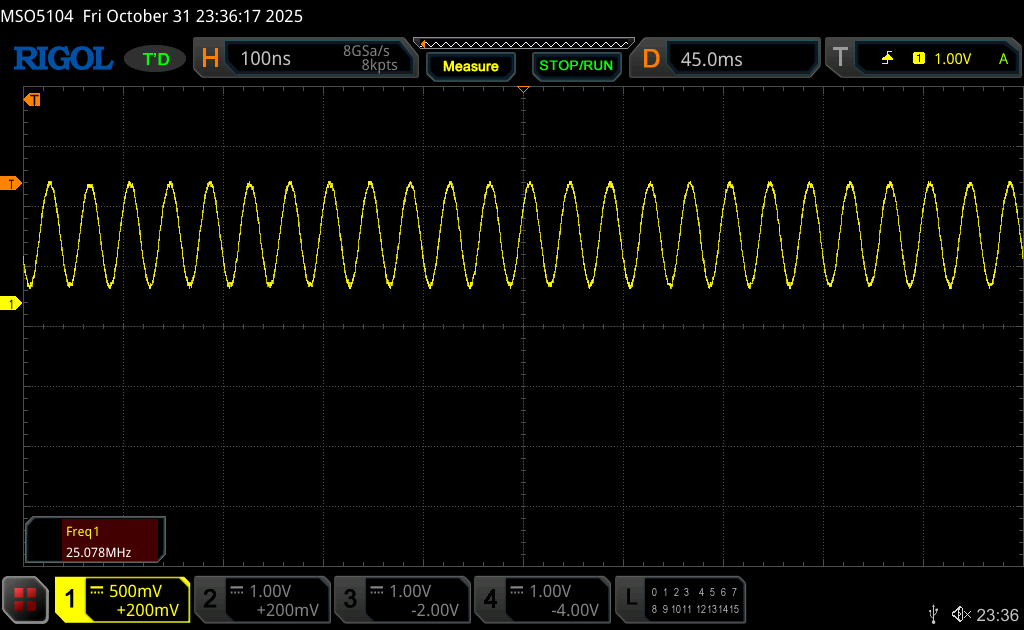Open the 45.0ms delay setting
This screenshot has height=630, width=1024.
711,59
